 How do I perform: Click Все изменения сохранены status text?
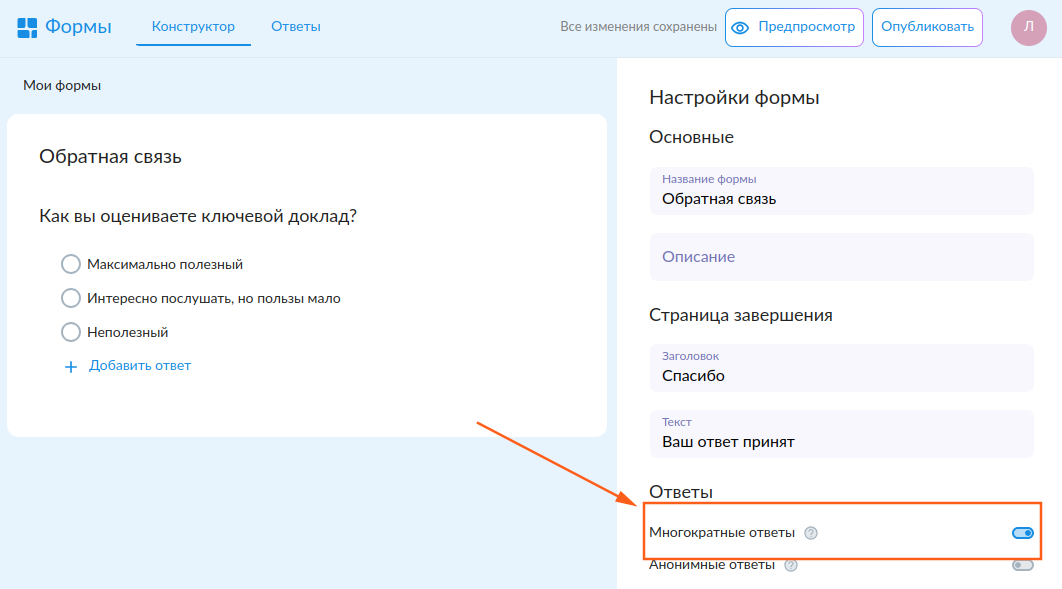638,26
